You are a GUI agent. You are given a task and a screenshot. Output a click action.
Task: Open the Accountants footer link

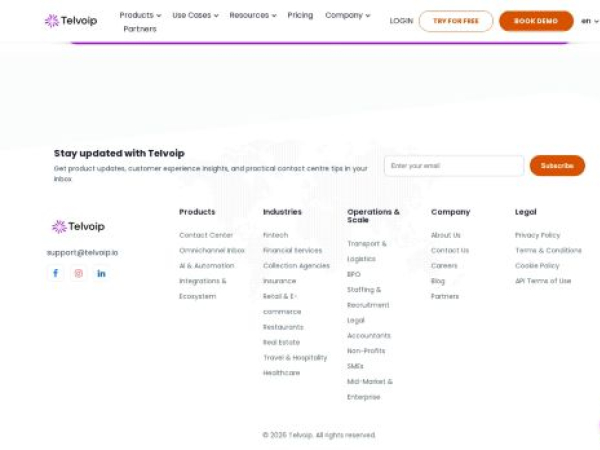[368, 336]
